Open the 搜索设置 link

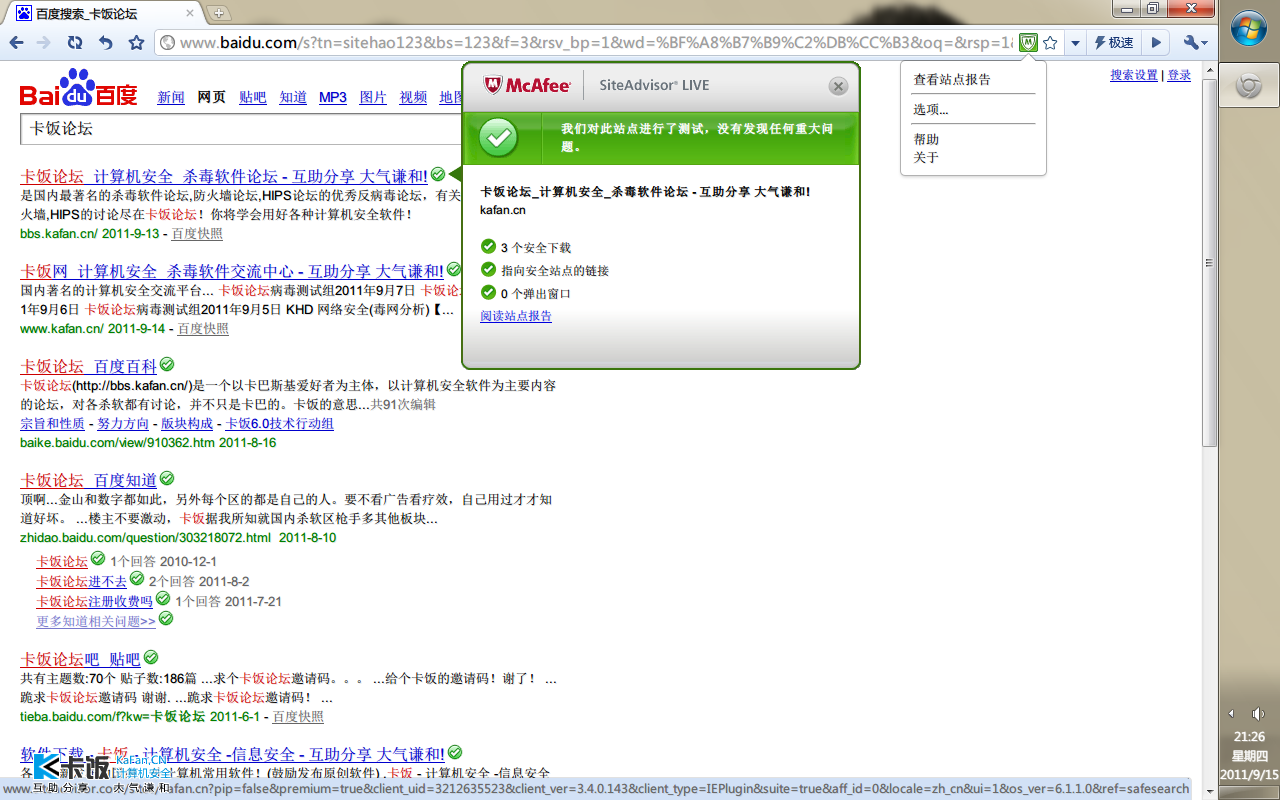tap(1134, 75)
